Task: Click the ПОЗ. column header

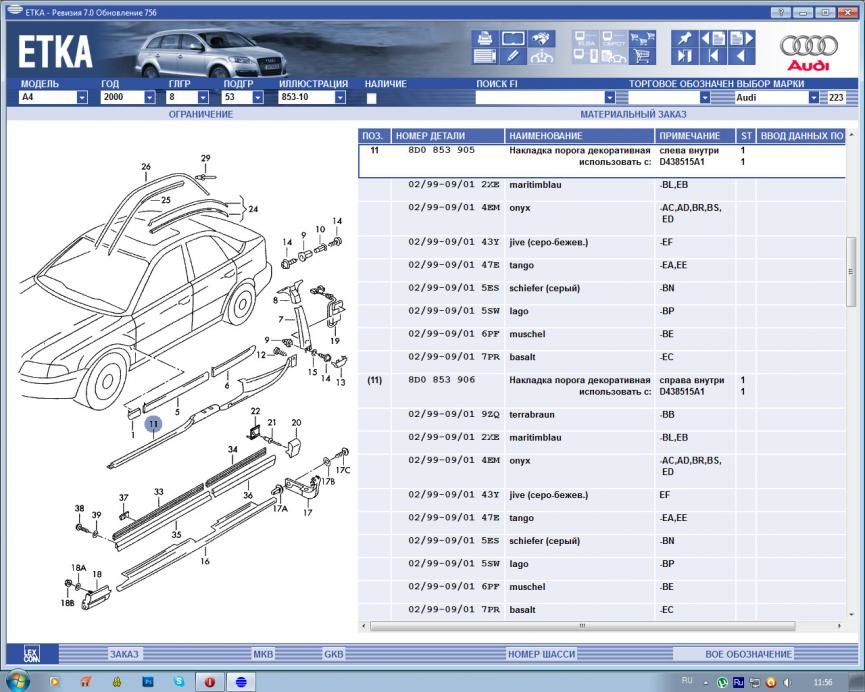Action: click(374, 136)
